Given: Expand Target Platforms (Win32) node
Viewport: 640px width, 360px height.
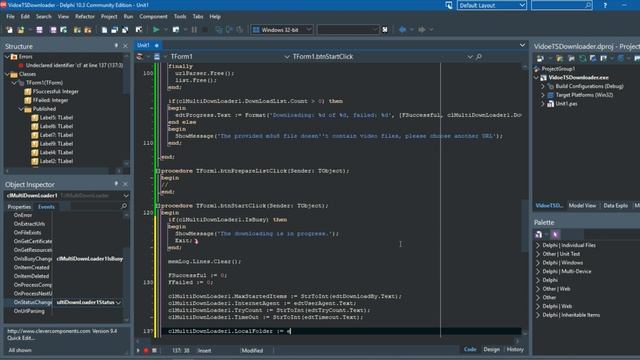Looking at the screenshot, I should click(543, 95).
